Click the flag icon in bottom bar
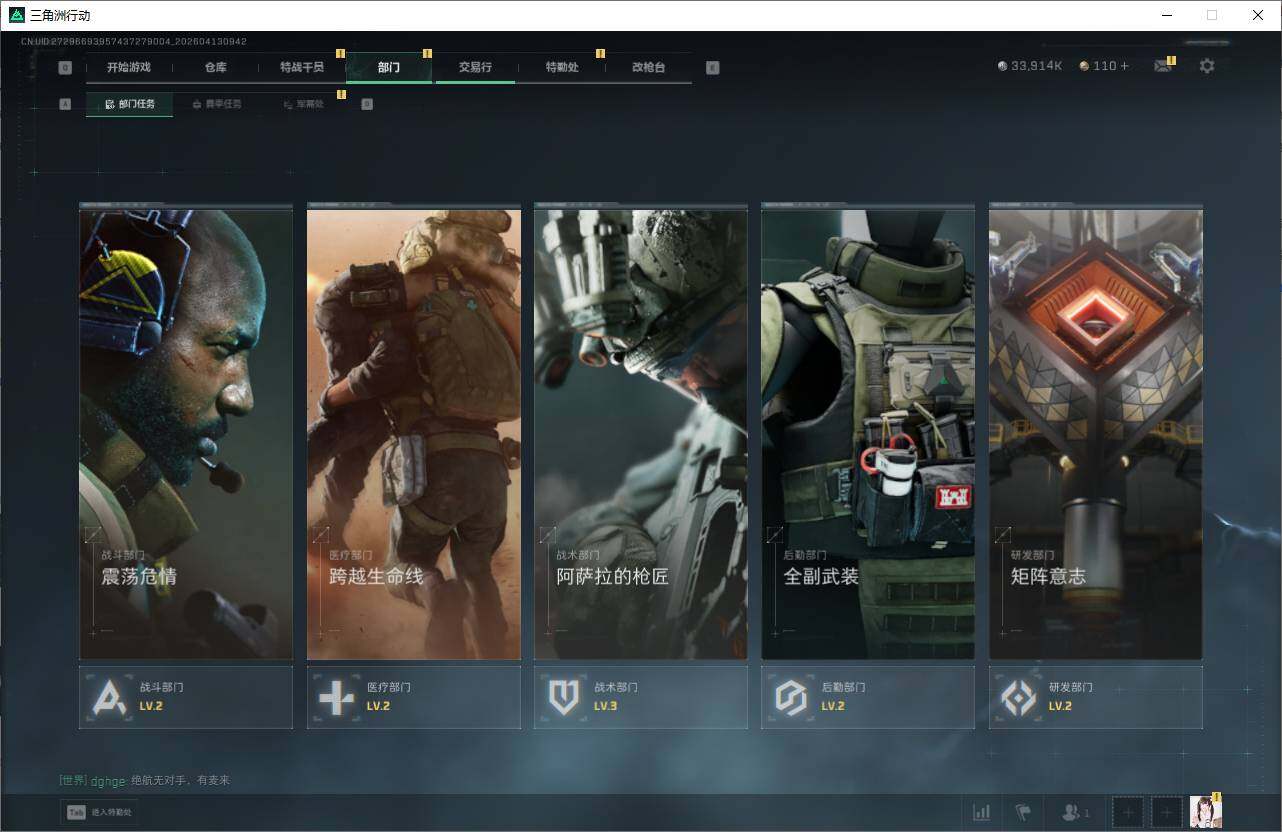 (x=1022, y=812)
